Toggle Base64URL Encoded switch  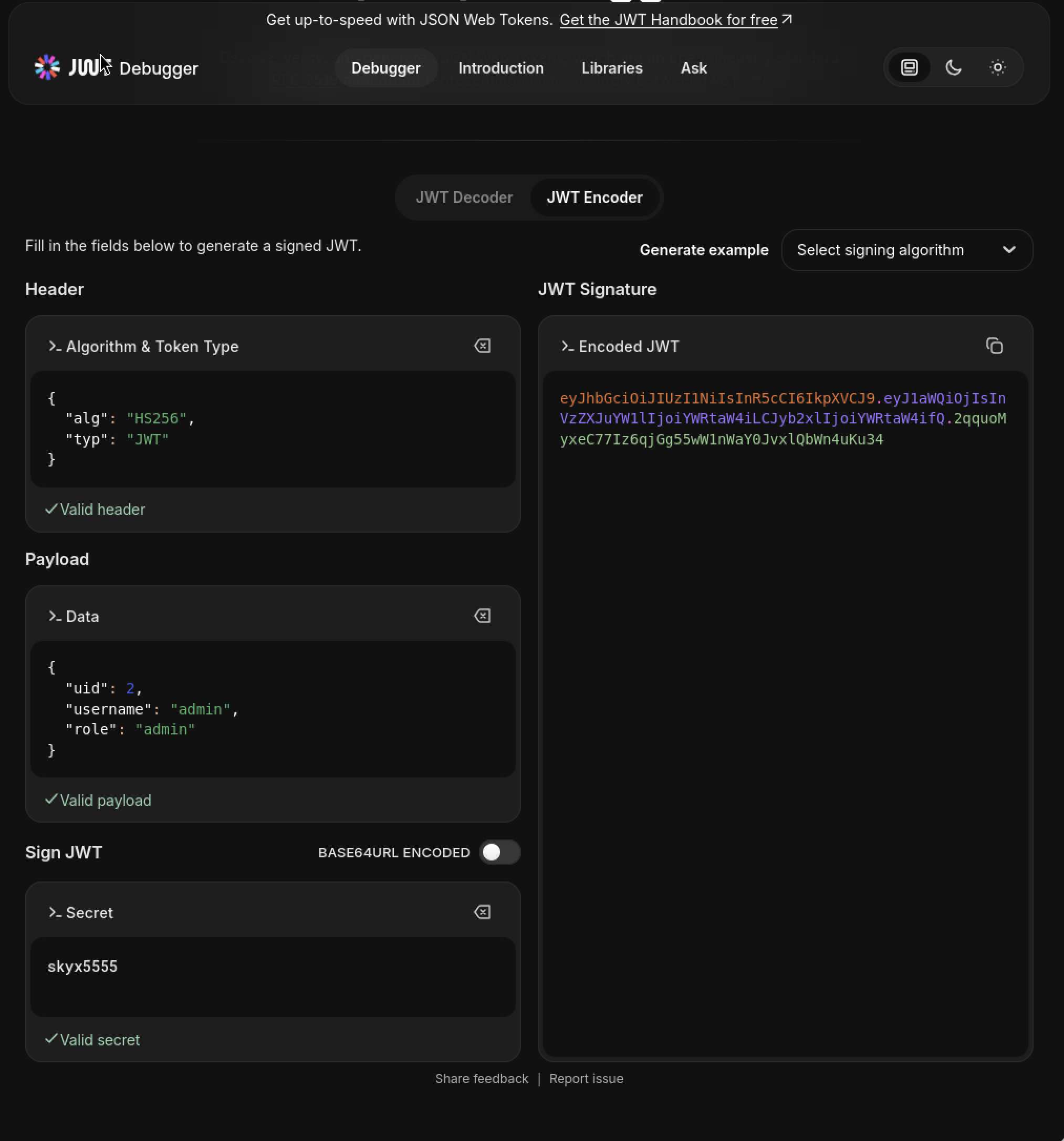coord(499,852)
